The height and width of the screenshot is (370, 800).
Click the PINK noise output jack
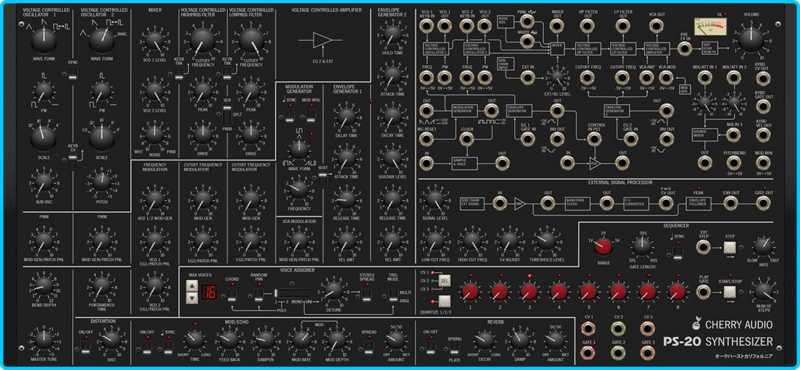[527, 20]
